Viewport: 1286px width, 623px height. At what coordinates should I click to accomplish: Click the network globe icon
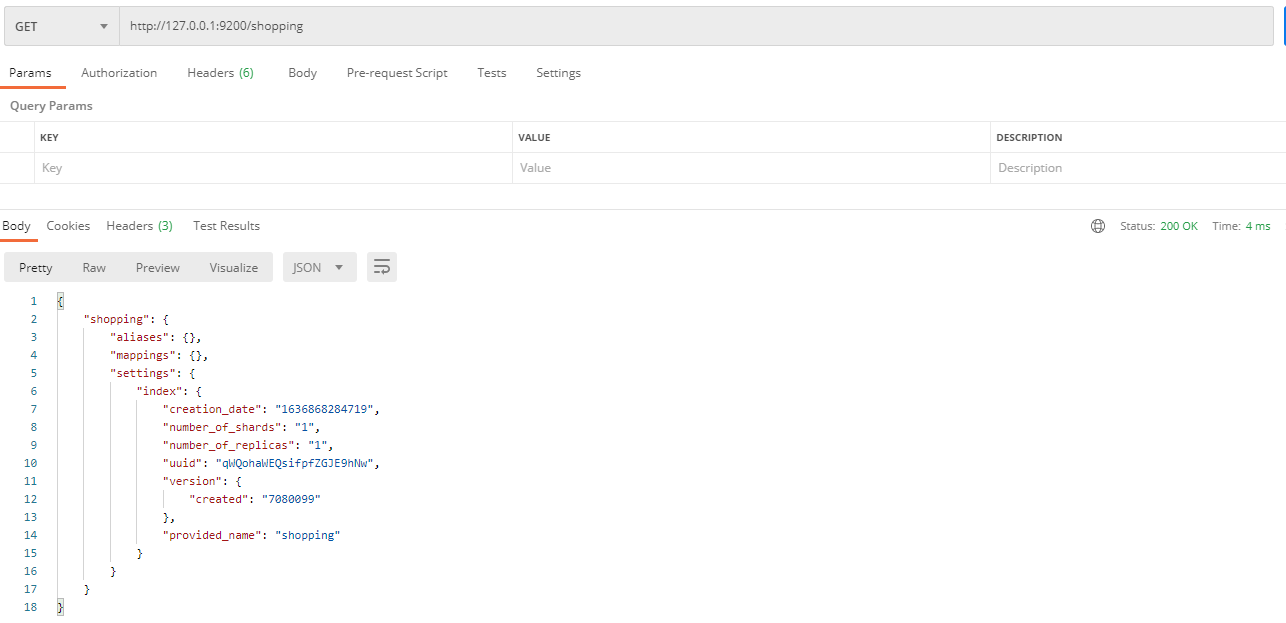tap(1098, 226)
